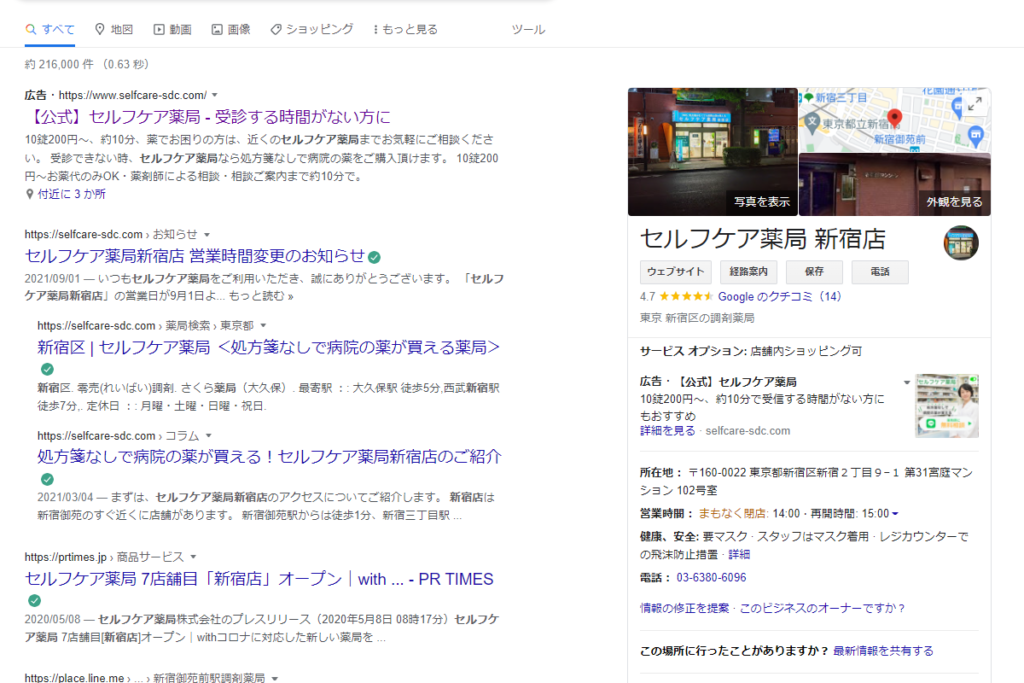Expand the dropdown arrow beside 薬局検索 › 東京都
This screenshot has height=683, width=1024.
(263, 326)
